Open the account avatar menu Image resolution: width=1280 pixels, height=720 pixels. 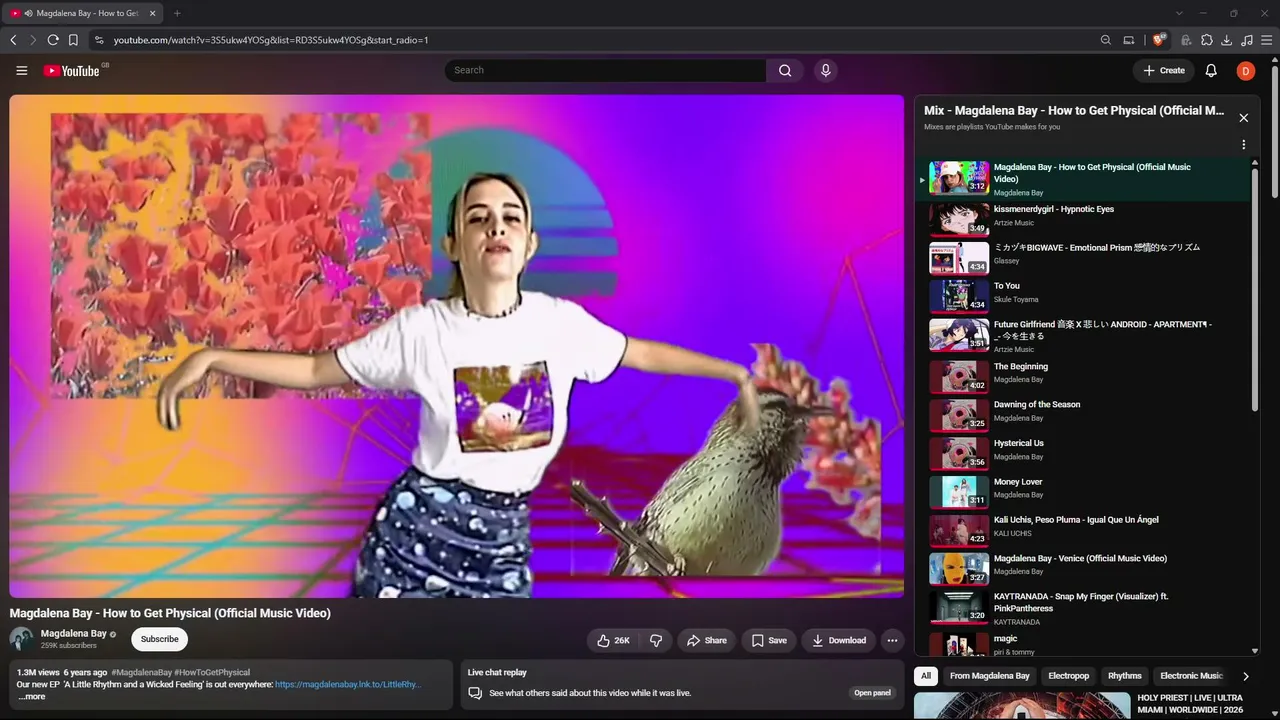click(x=1245, y=71)
